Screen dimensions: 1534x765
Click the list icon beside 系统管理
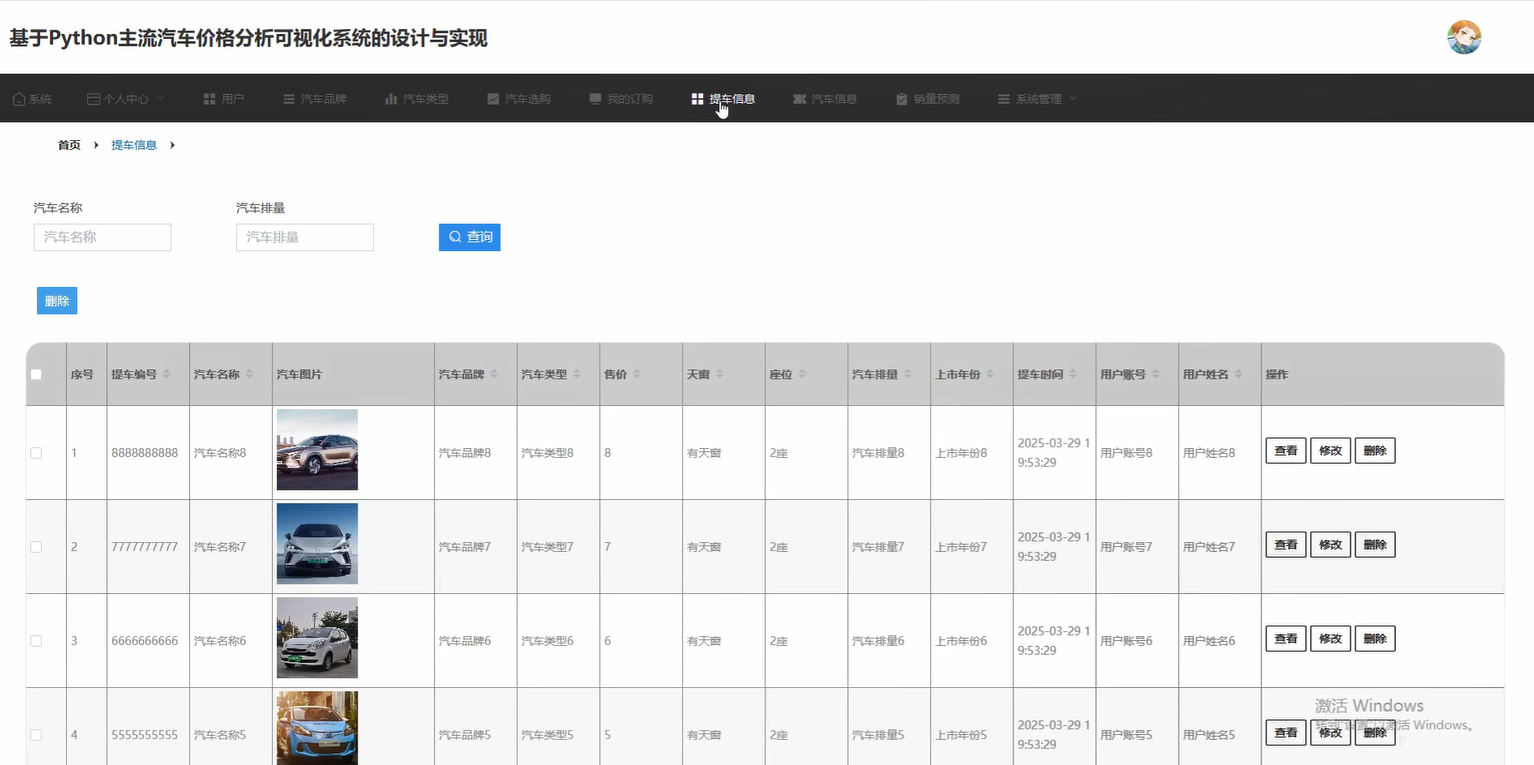click(1004, 99)
